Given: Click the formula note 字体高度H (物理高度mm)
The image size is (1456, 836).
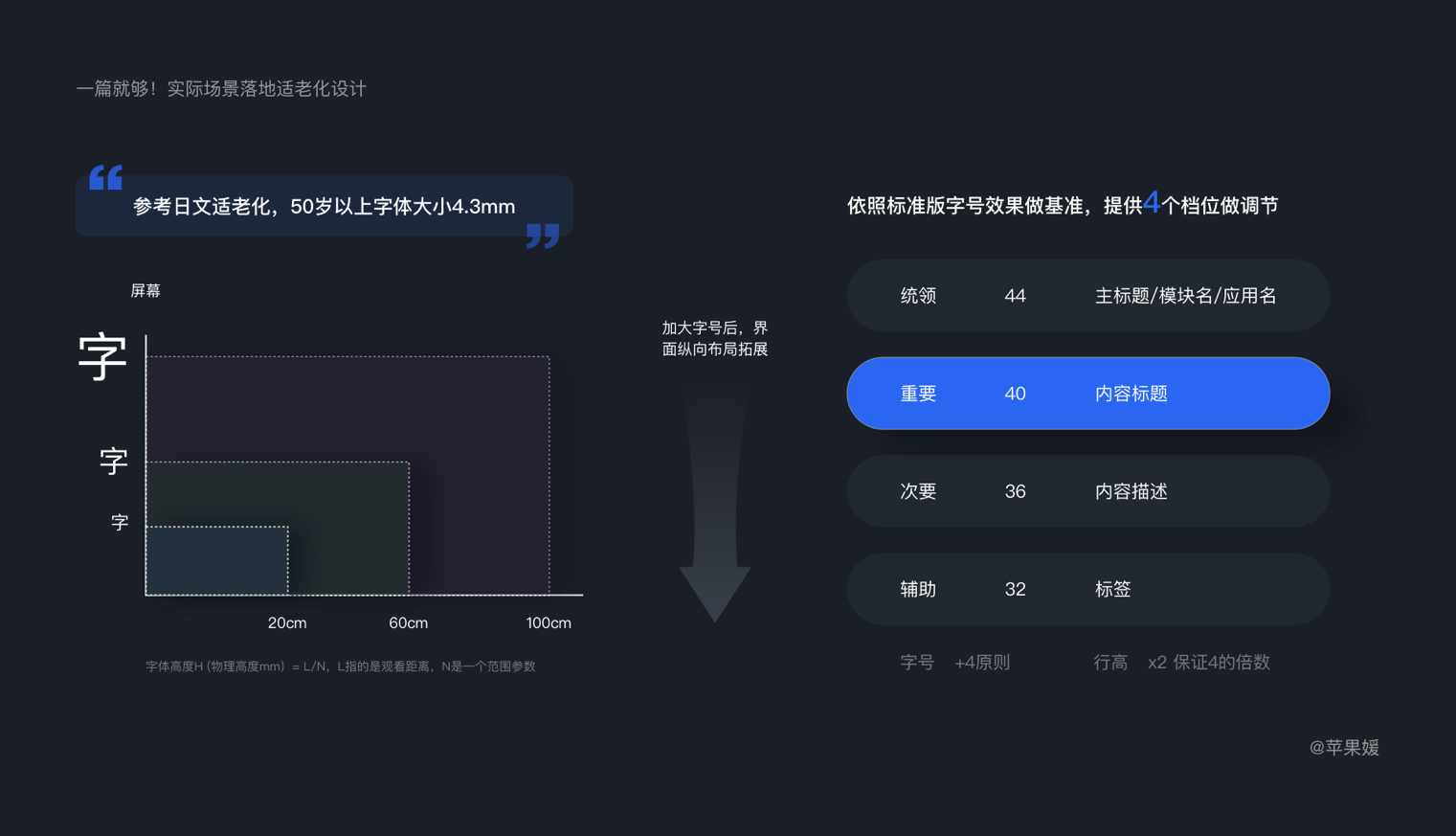Looking at the screenshot, I should click(341, 667).
